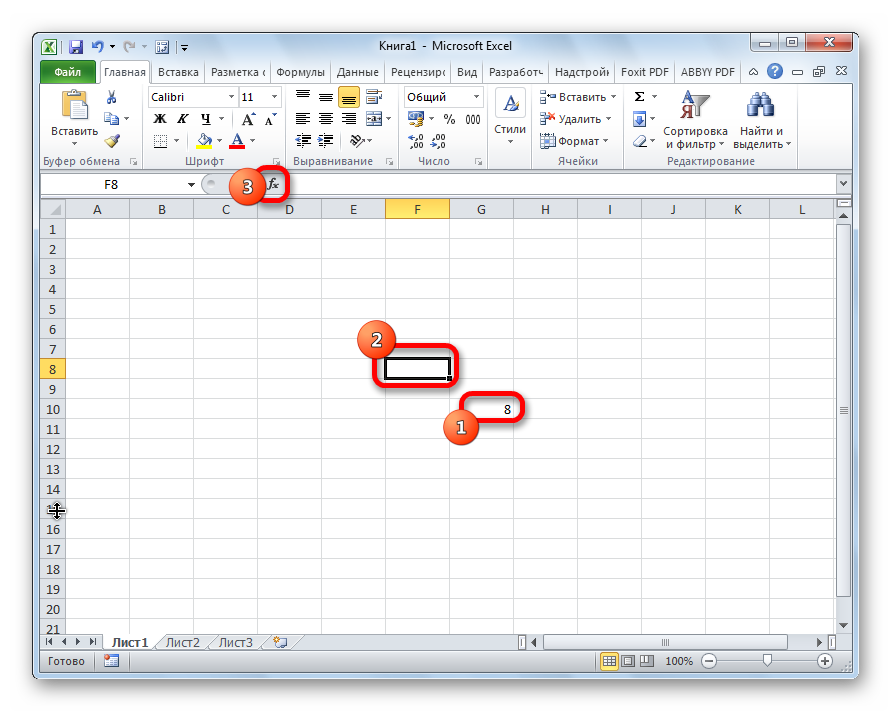892x712 pixels.
Task: Apply the red font color A
Action: pos(238,140)
